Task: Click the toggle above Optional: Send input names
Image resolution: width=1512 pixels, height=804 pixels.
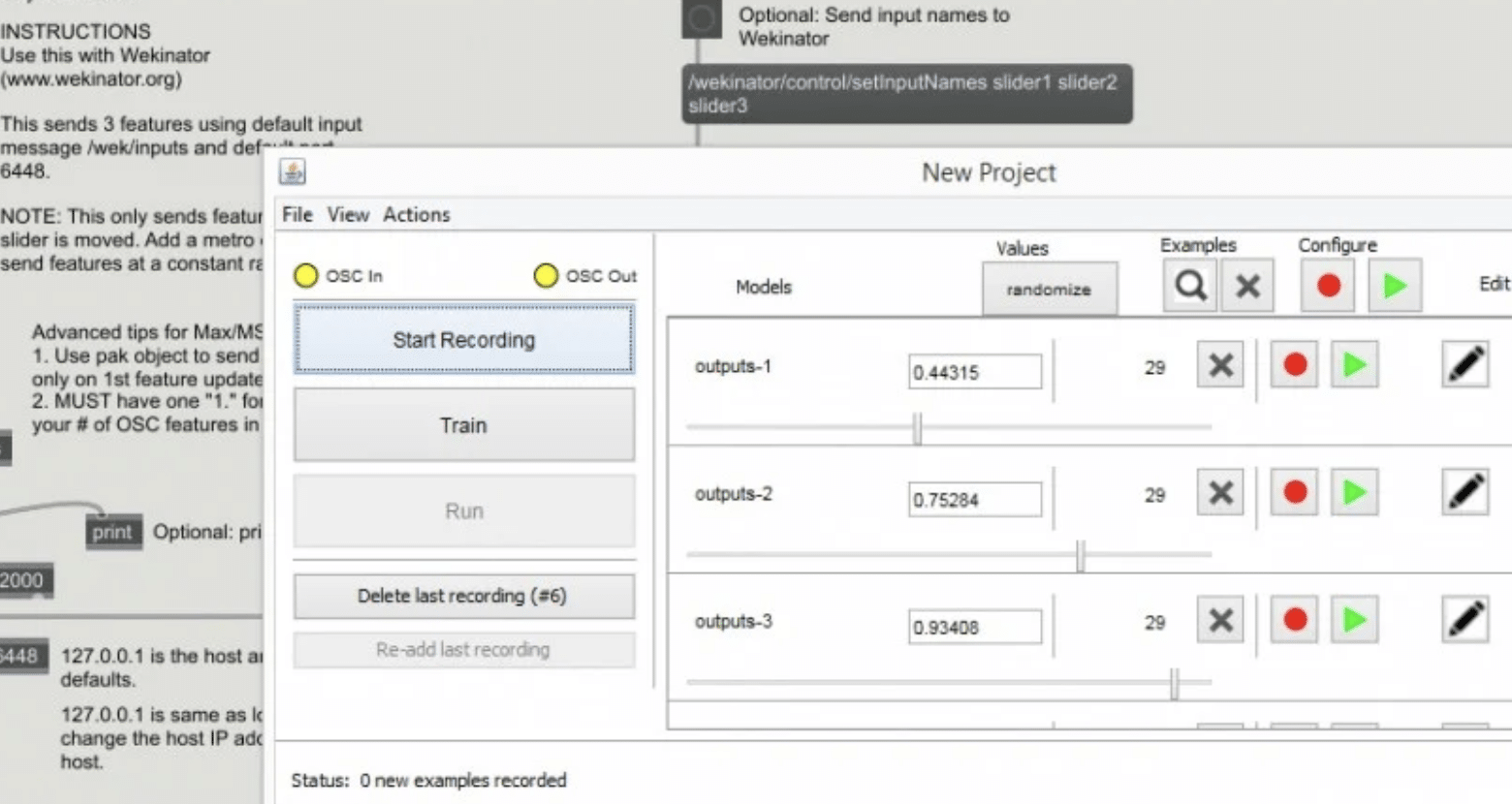Action: pos(702,17)
